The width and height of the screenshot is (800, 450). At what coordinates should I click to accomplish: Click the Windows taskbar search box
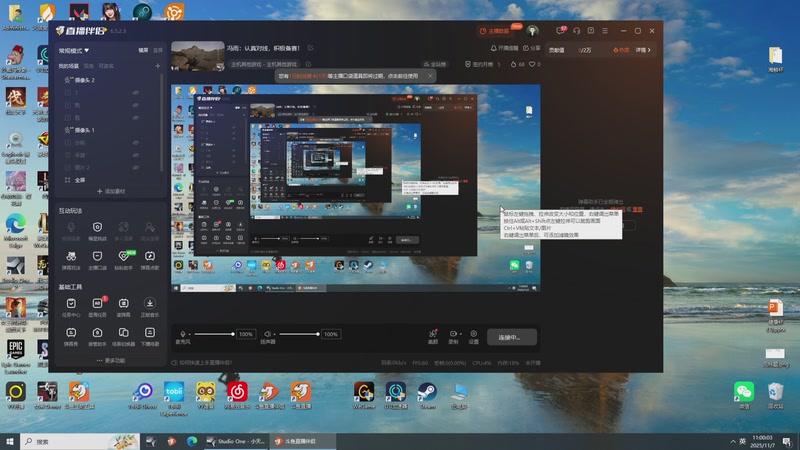80,441
